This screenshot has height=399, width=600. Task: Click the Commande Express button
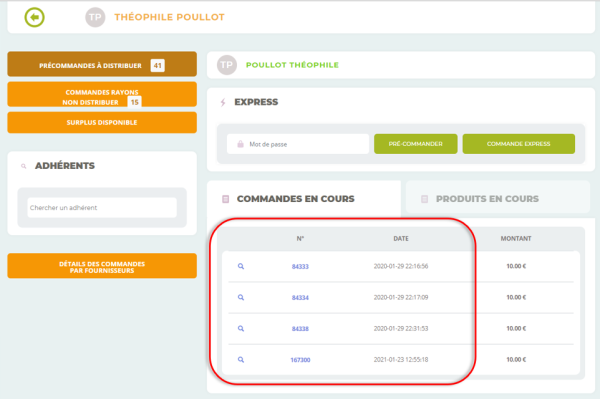(x=518, y=144)
